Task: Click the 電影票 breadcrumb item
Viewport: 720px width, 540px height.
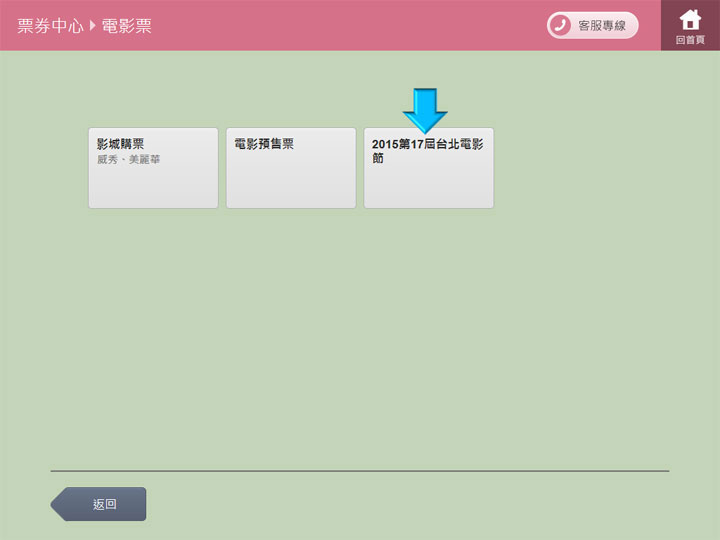Action: [x=127, y=26]
